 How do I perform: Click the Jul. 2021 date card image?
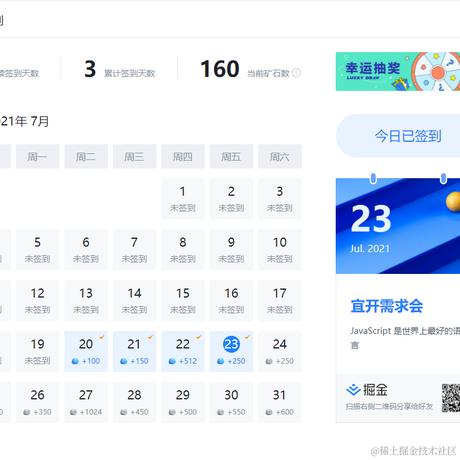398,226
